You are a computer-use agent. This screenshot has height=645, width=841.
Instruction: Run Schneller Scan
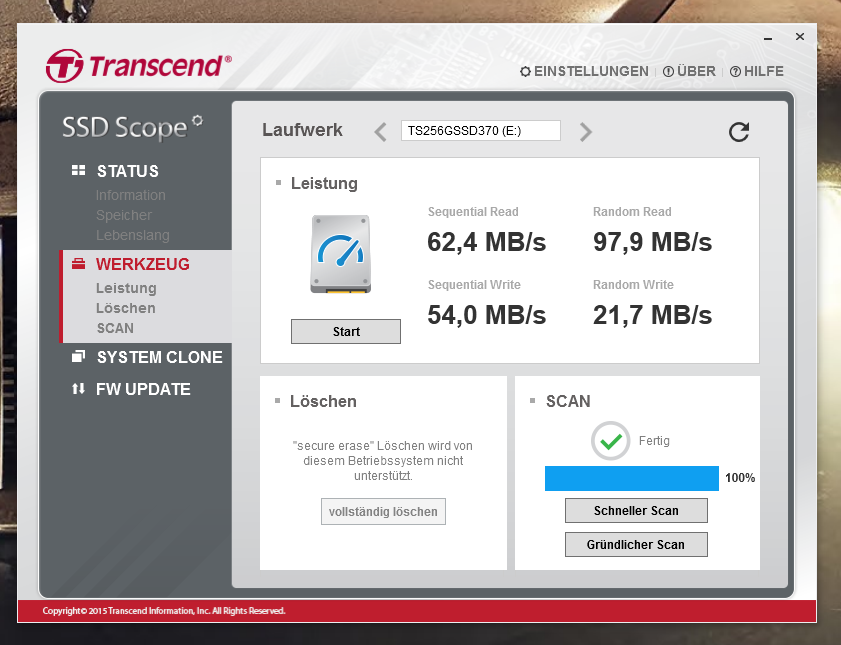[636, 510]
